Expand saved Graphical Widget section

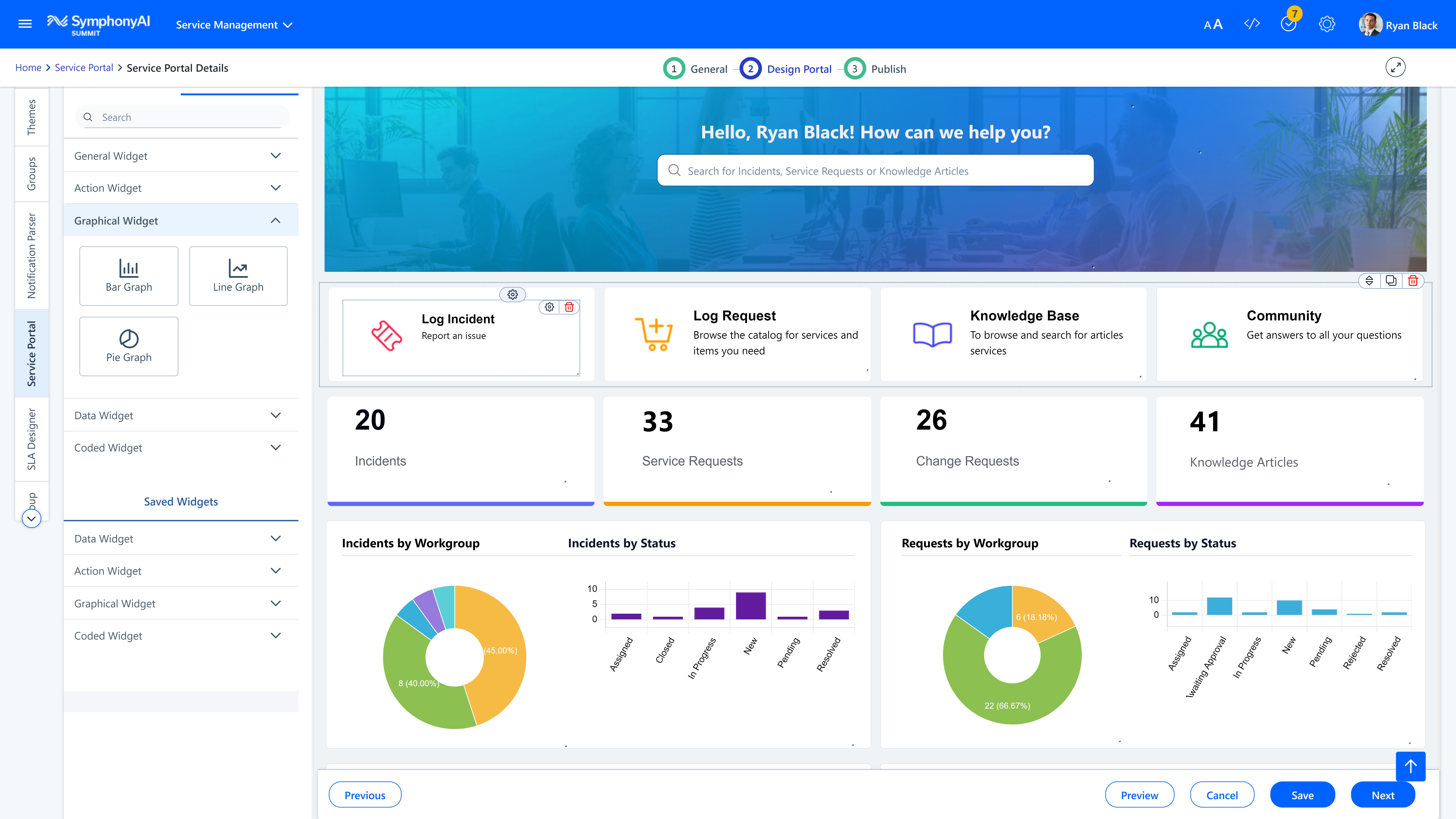coord(181,603)
